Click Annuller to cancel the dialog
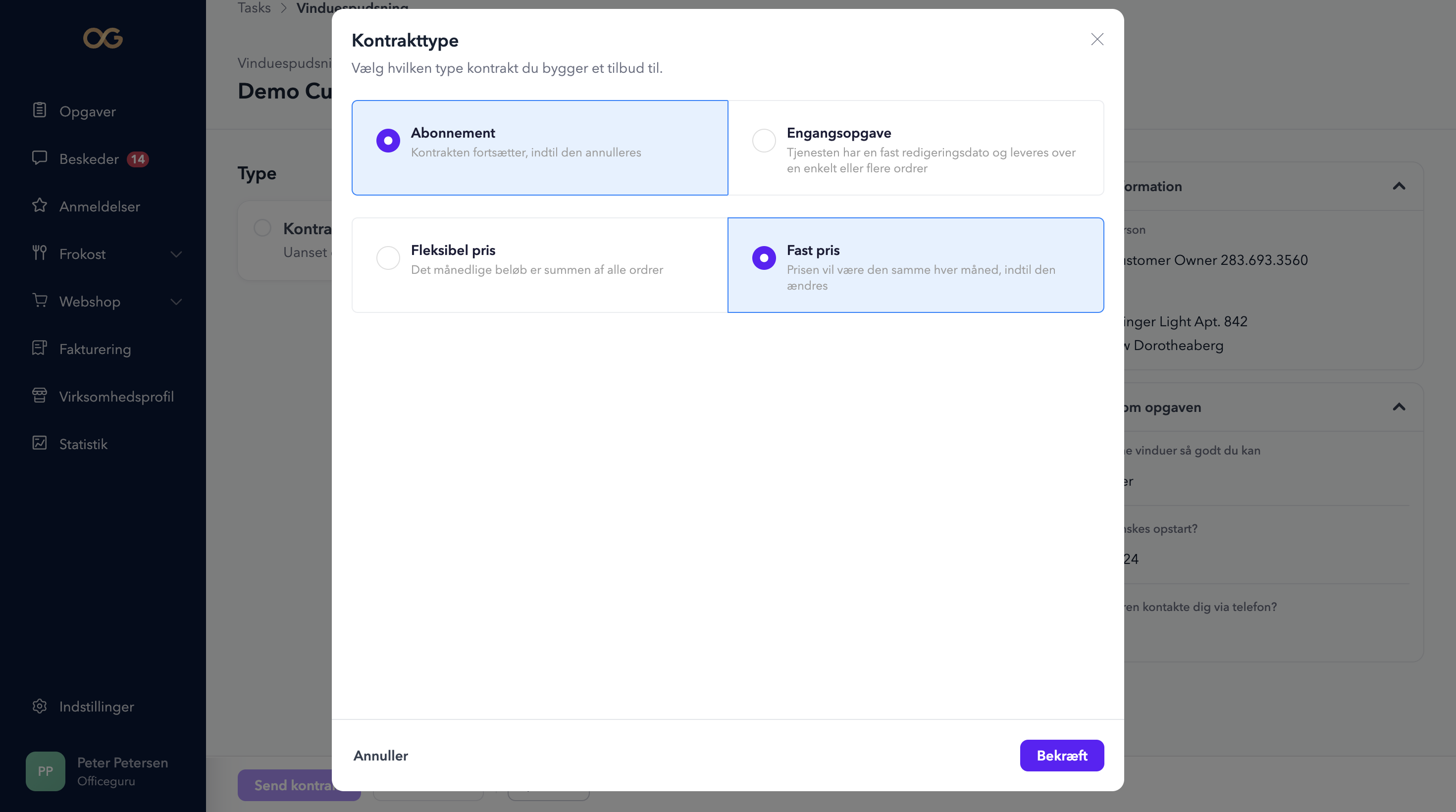The width and height of the screenshot is (1456, 812). click(380, 756)
